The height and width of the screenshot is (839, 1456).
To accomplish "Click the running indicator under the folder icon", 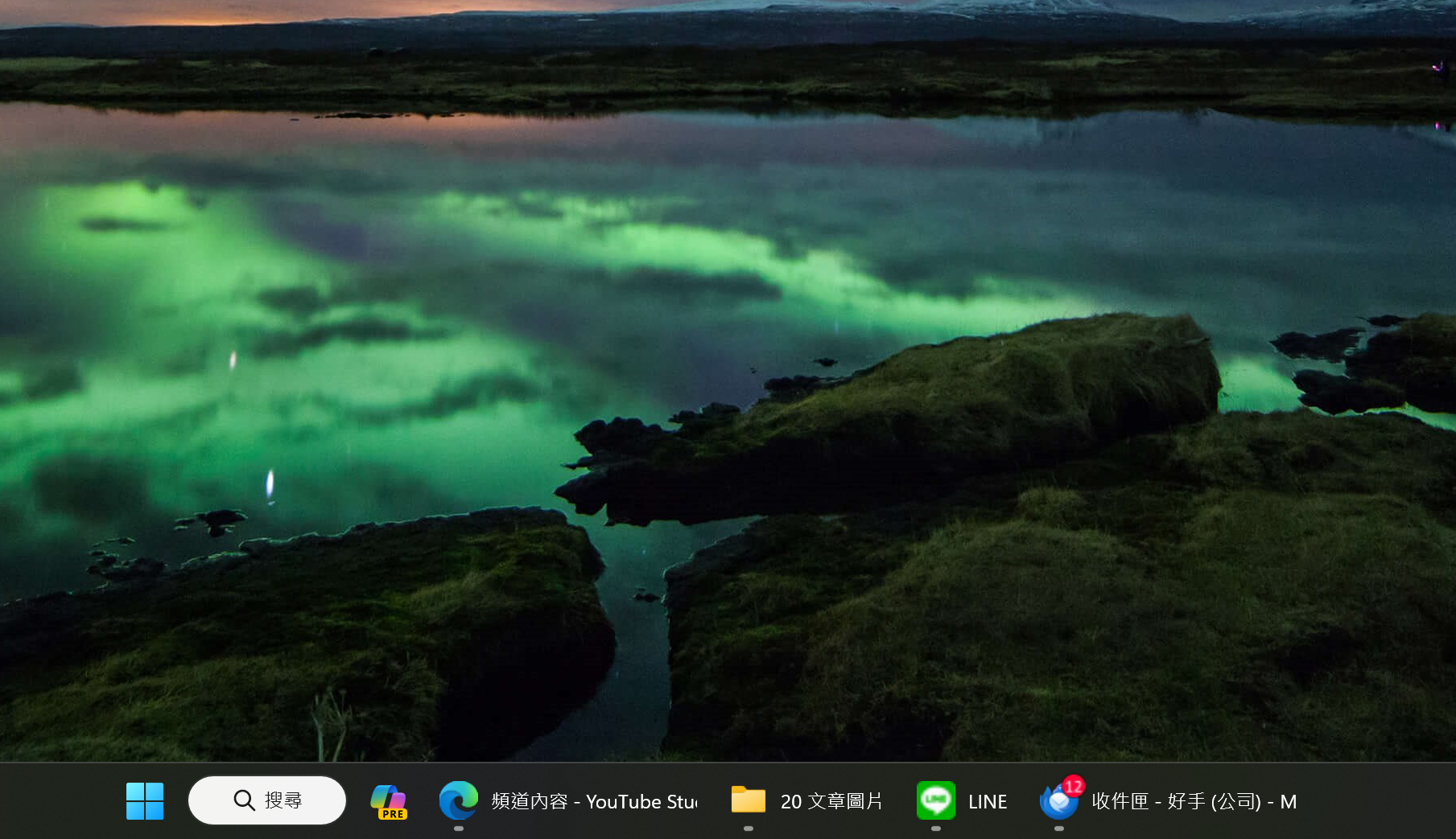I will [749, 829].
